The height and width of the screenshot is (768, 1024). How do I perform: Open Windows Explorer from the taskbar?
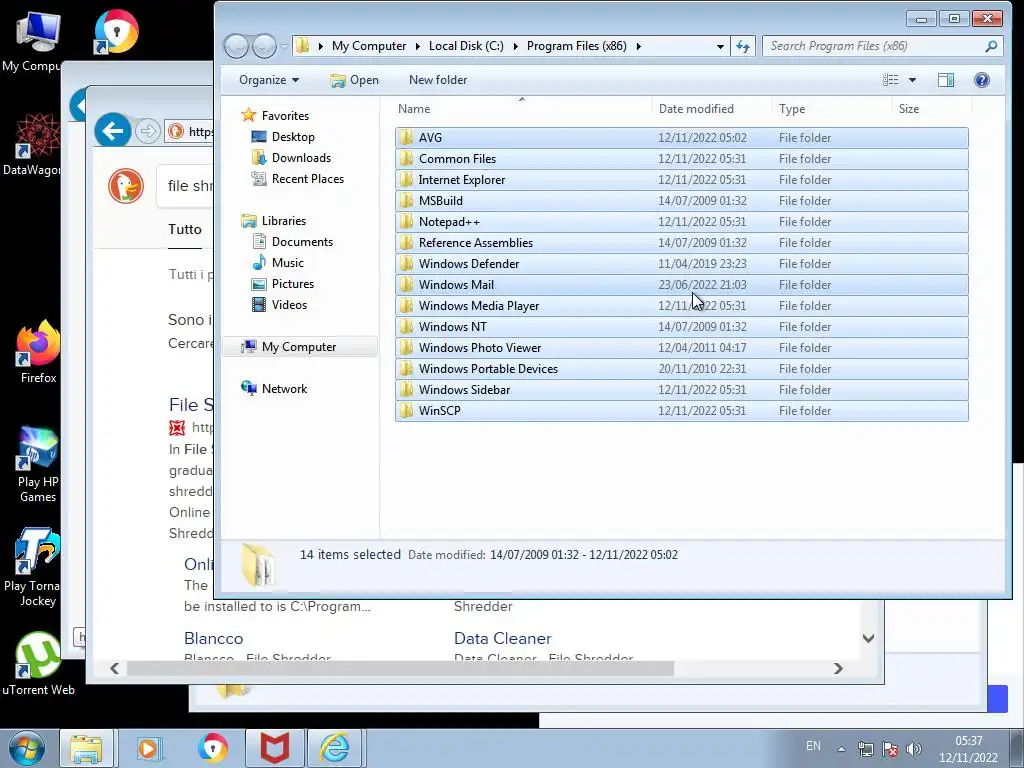86,748
